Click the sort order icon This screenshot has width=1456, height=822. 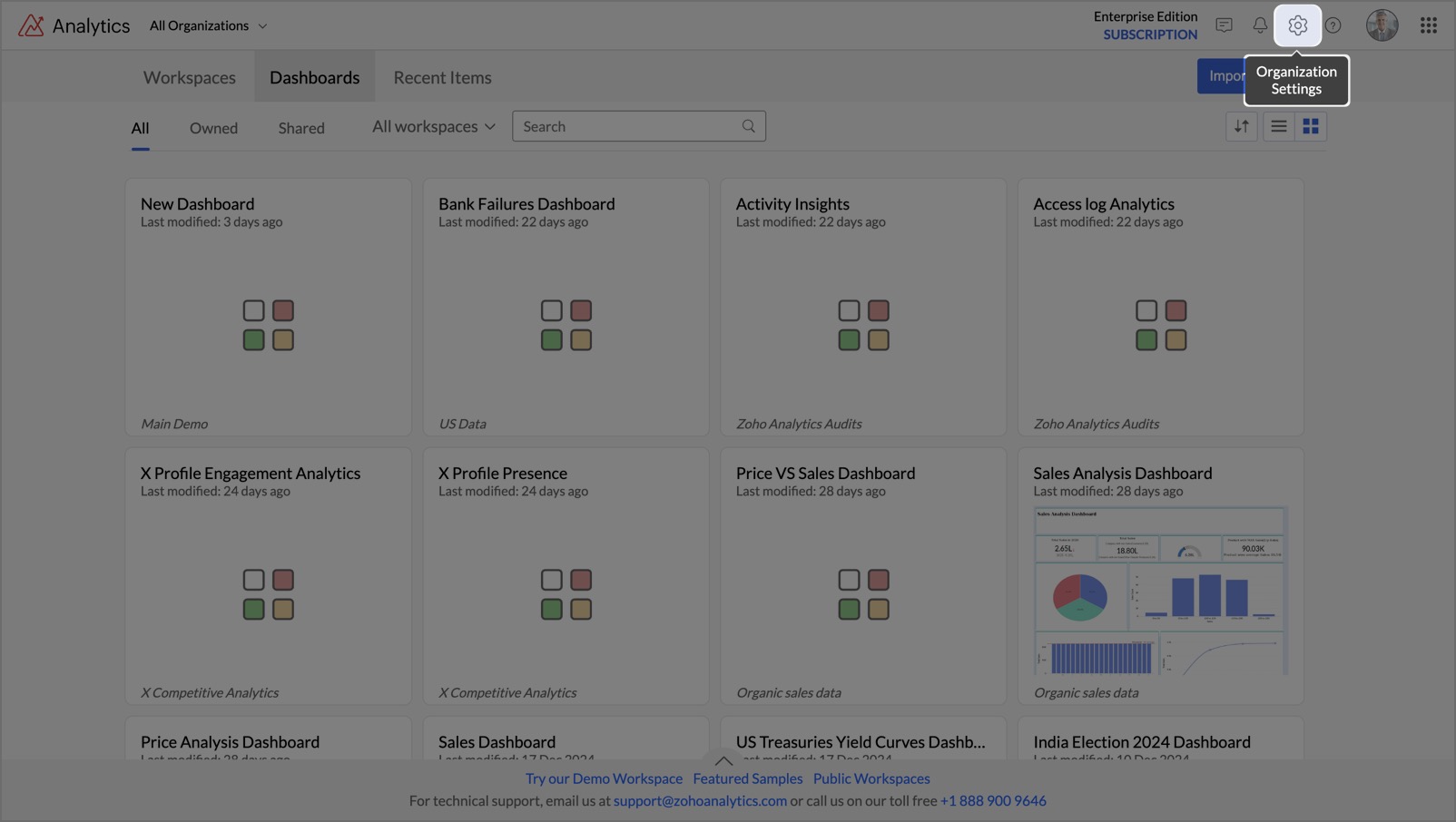(1241, 126)
